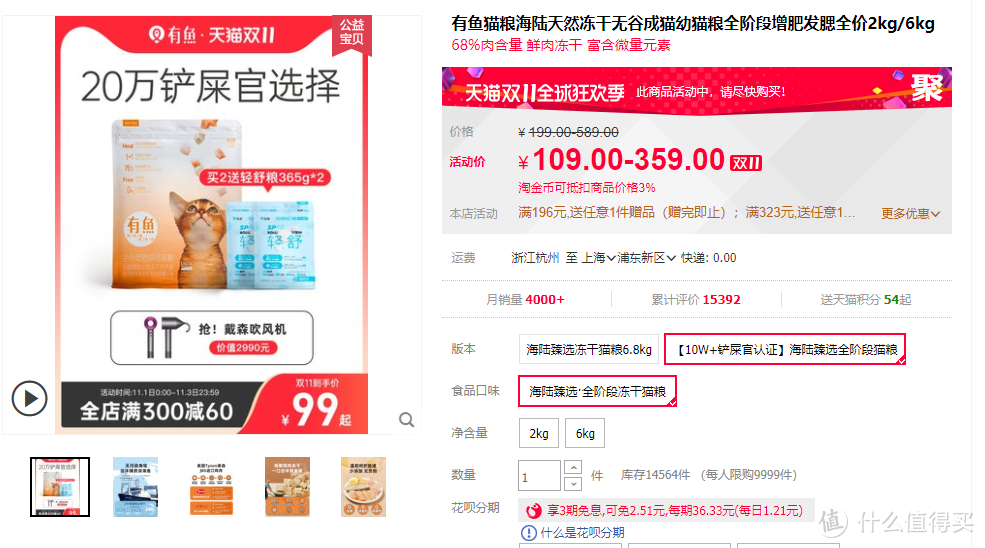
Task: Select the fishing boat thumbnail image
Action: coord(136,487)
